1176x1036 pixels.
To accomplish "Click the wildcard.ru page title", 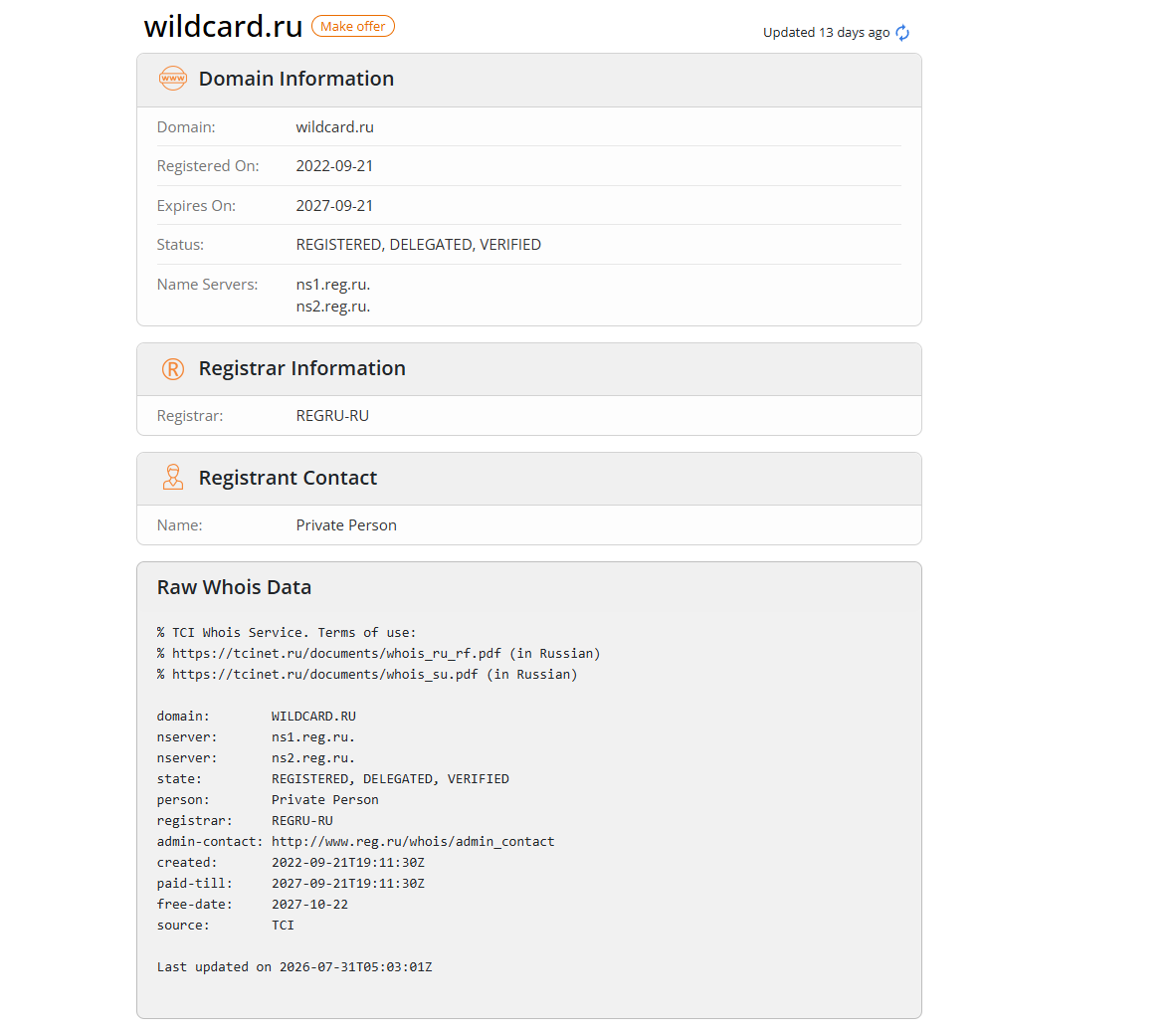I will click(223, 26).
